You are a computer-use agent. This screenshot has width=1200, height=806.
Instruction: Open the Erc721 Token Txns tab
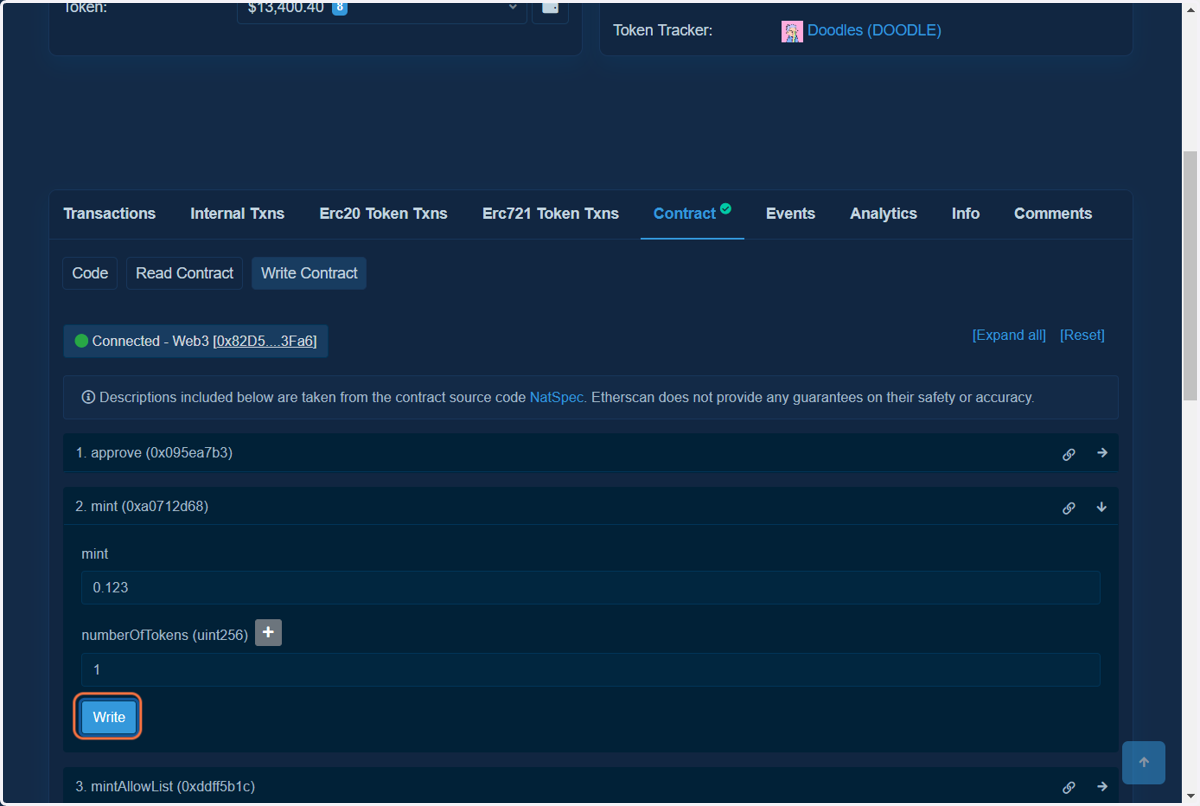point(550,214)
